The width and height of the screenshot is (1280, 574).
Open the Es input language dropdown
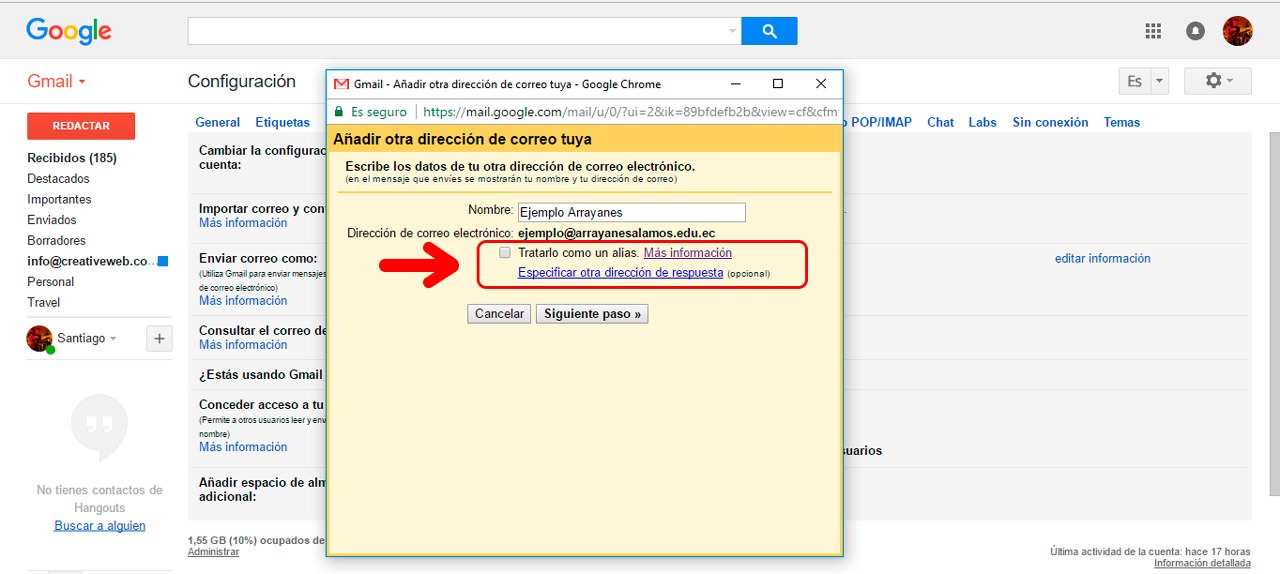point(1159,81)
